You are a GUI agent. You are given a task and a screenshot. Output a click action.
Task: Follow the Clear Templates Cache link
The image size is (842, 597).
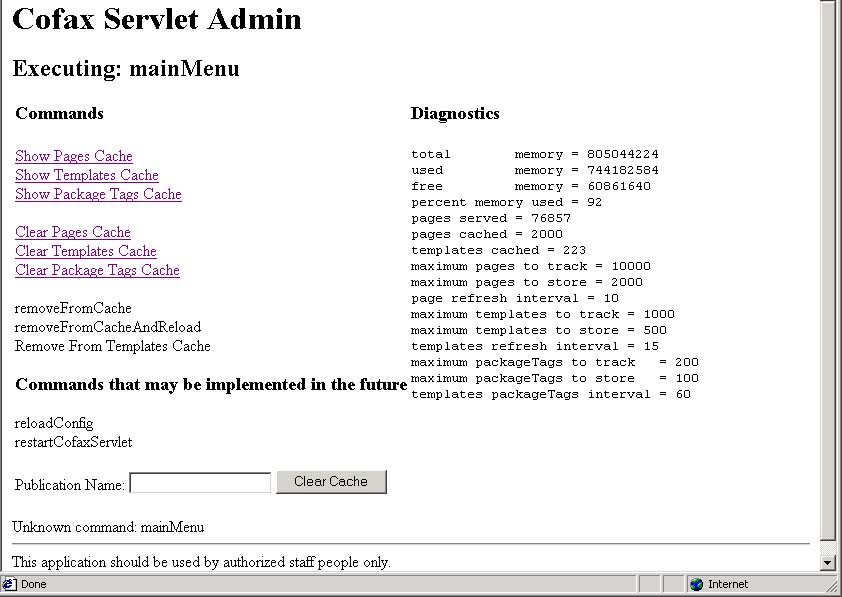point(85,251)
